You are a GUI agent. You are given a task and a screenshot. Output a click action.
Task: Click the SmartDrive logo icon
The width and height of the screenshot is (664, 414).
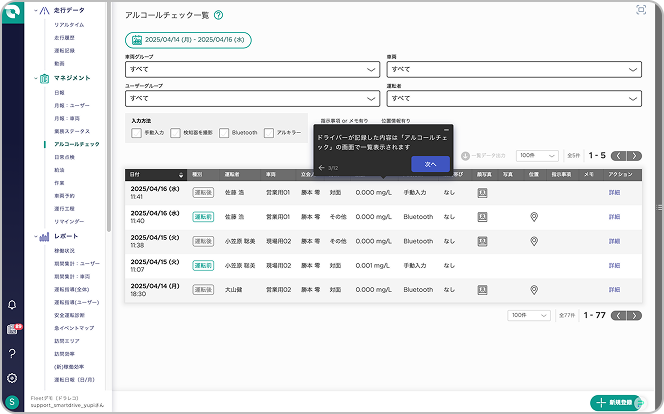pyautogui.click(x=12, y=12)
